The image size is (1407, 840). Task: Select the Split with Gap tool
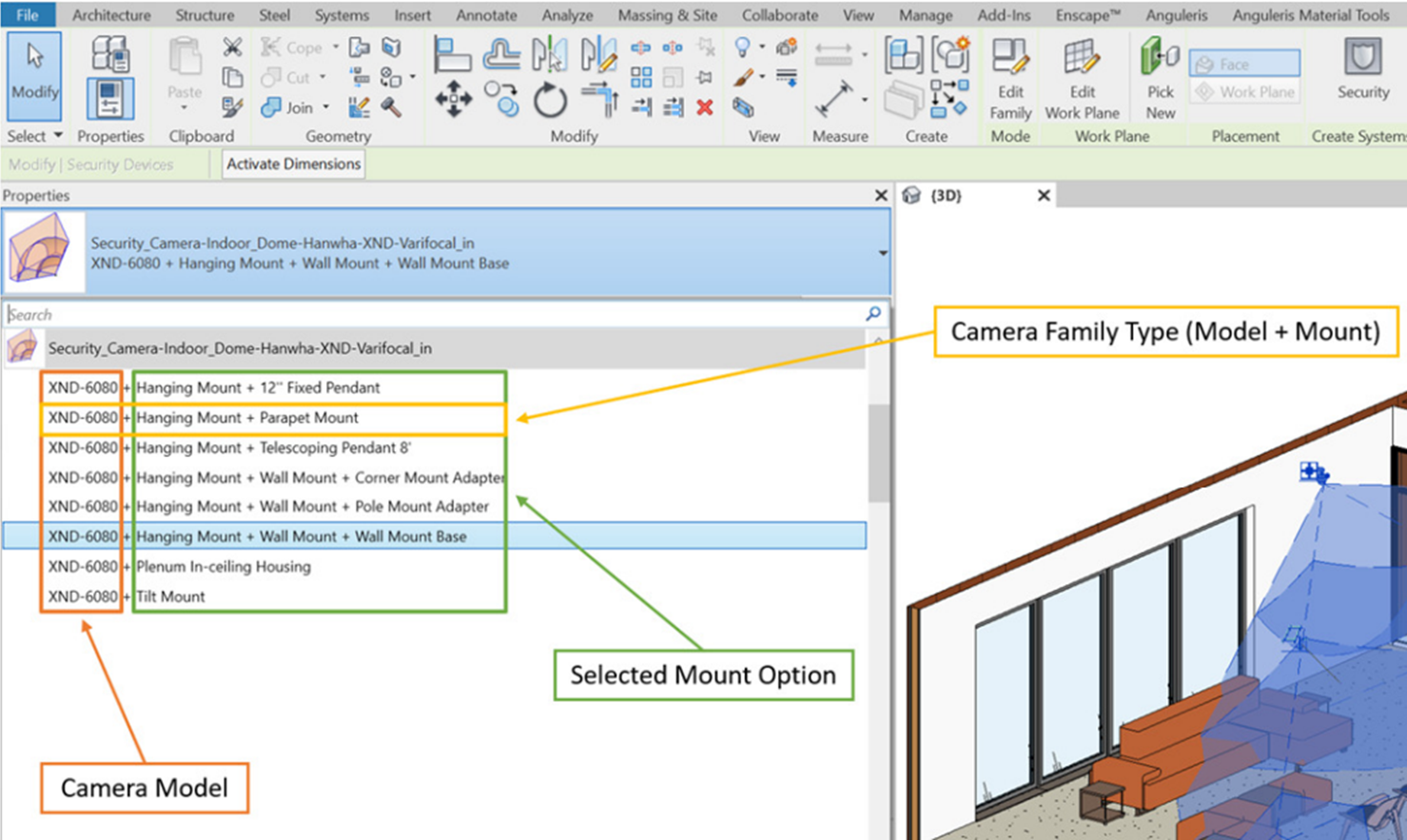[x=673, y=48]
